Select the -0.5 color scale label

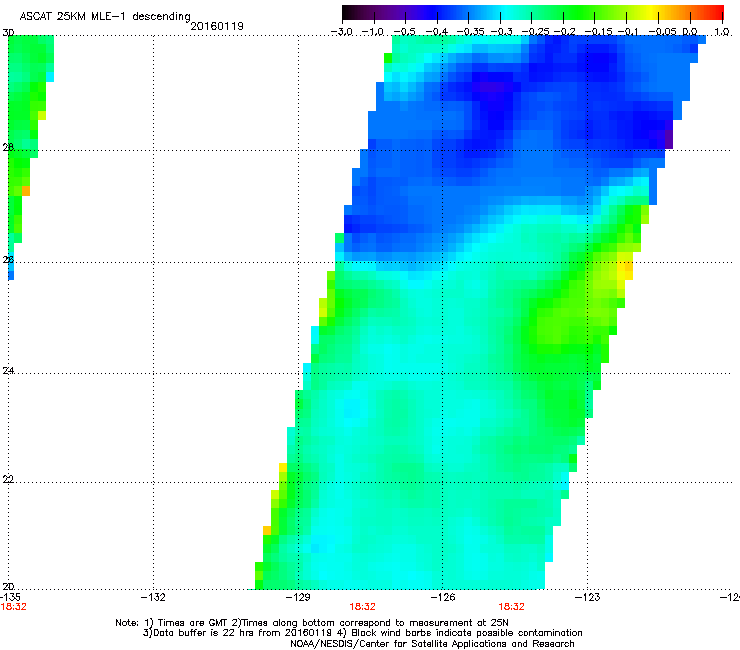pyautogui.click(x=404, y=32)
